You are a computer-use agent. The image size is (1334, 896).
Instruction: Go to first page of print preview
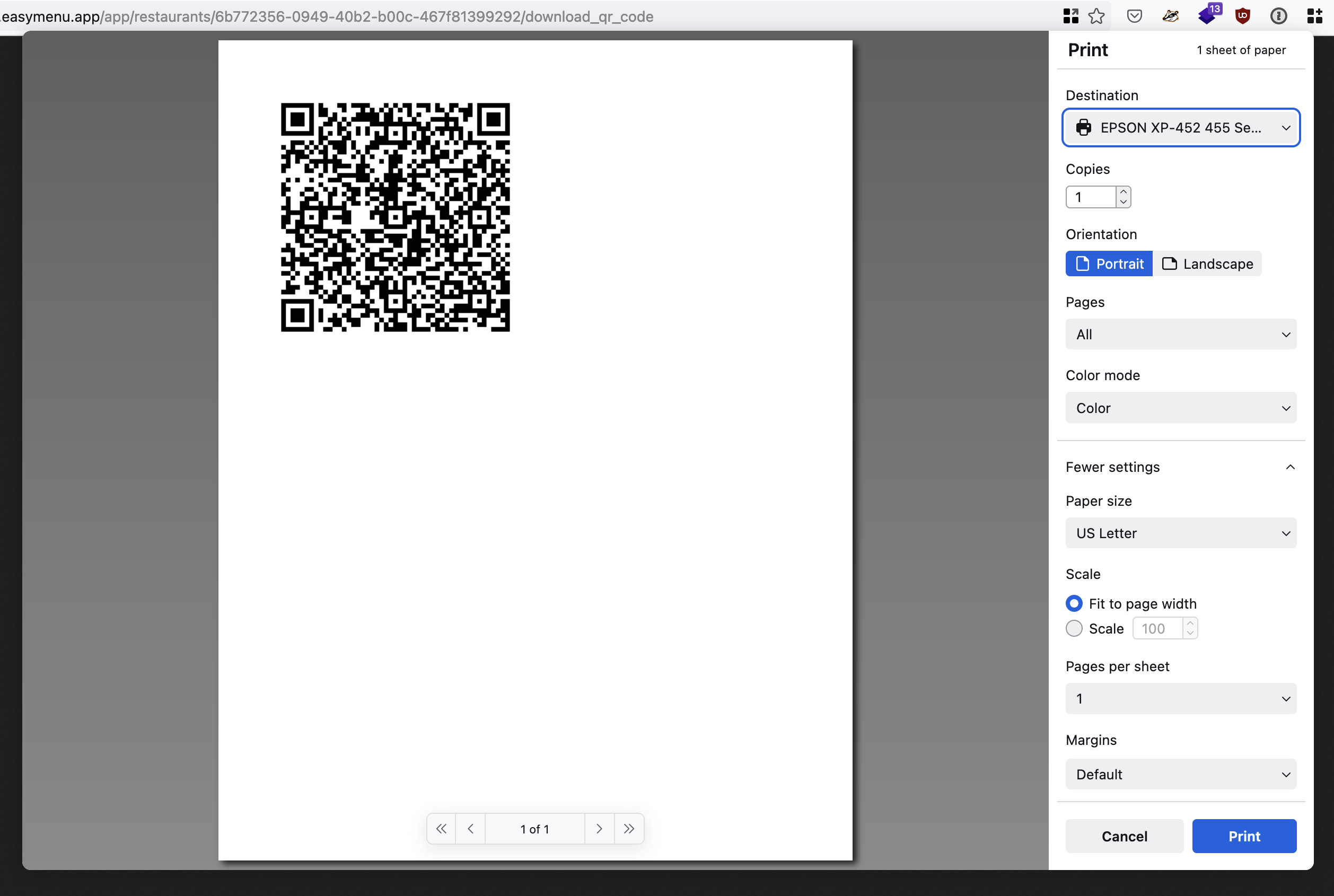[x=441, y=829]
